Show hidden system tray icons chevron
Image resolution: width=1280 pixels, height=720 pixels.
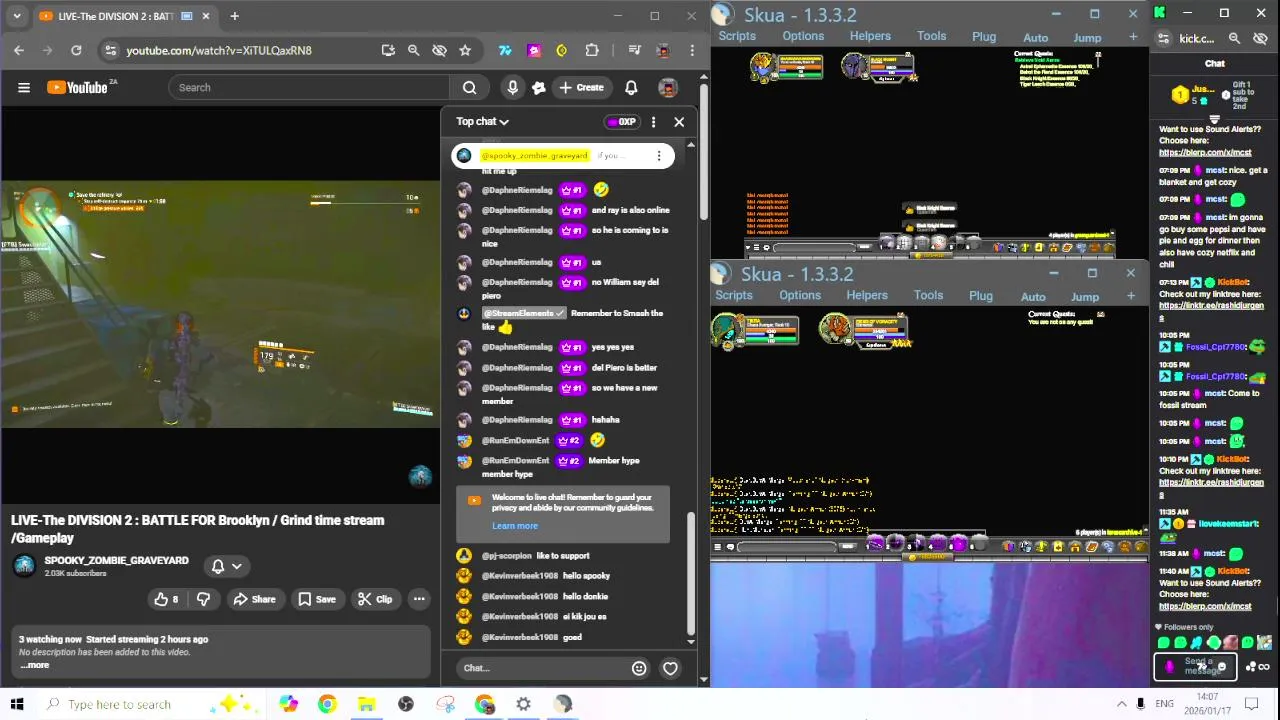[1122, 704]
